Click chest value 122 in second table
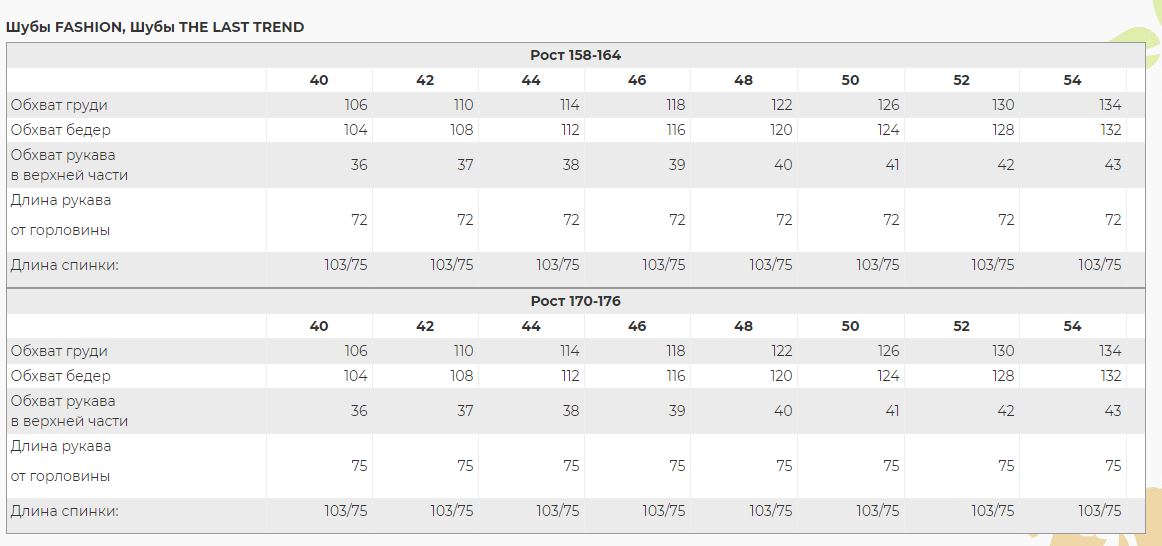This screenshot has height=546, width=1162. pos(781,351)
